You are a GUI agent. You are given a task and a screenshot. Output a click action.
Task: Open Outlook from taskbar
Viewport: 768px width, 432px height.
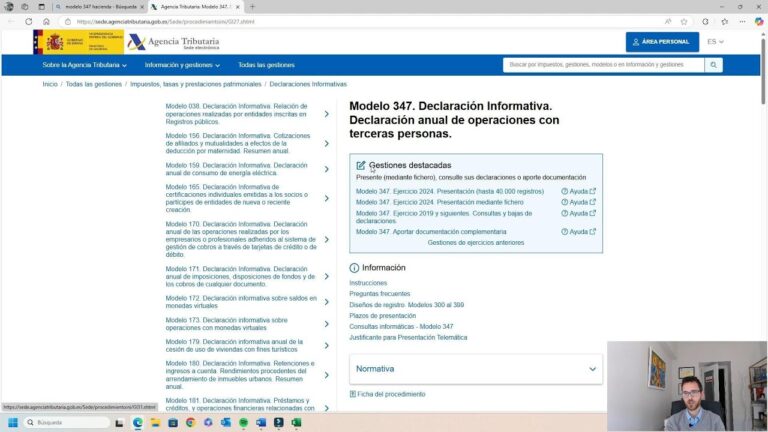226,422
